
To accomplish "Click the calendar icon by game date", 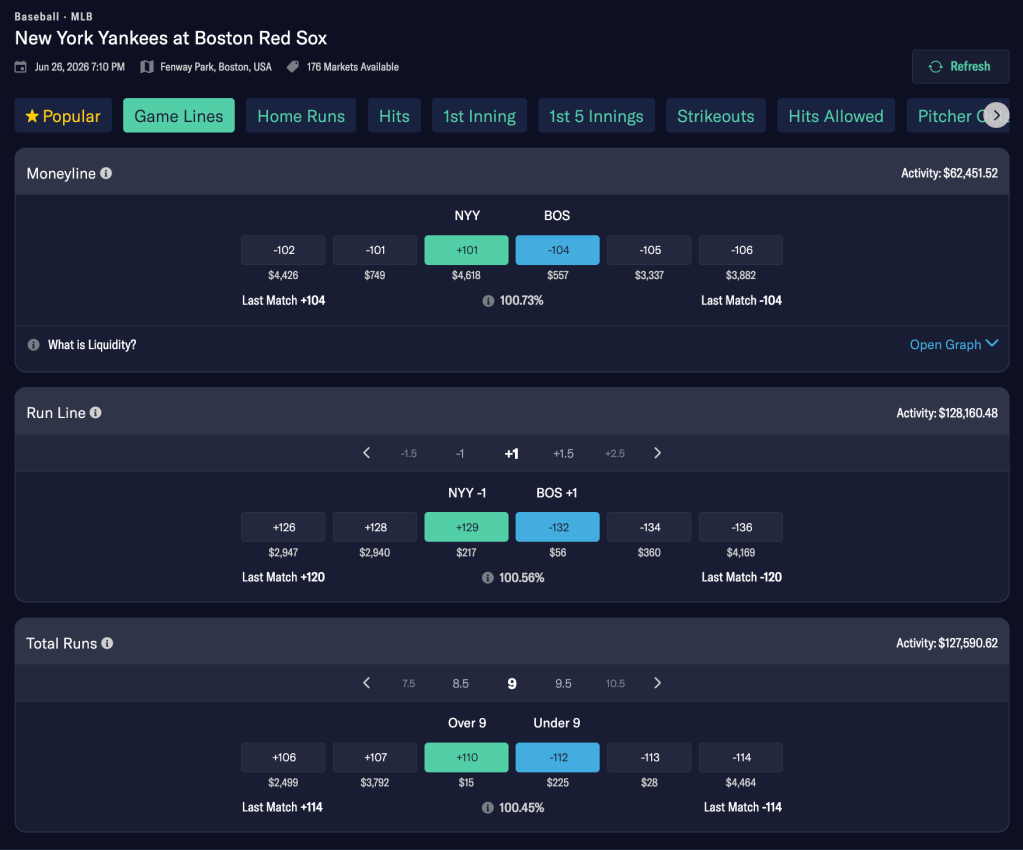I will point(21,67).
